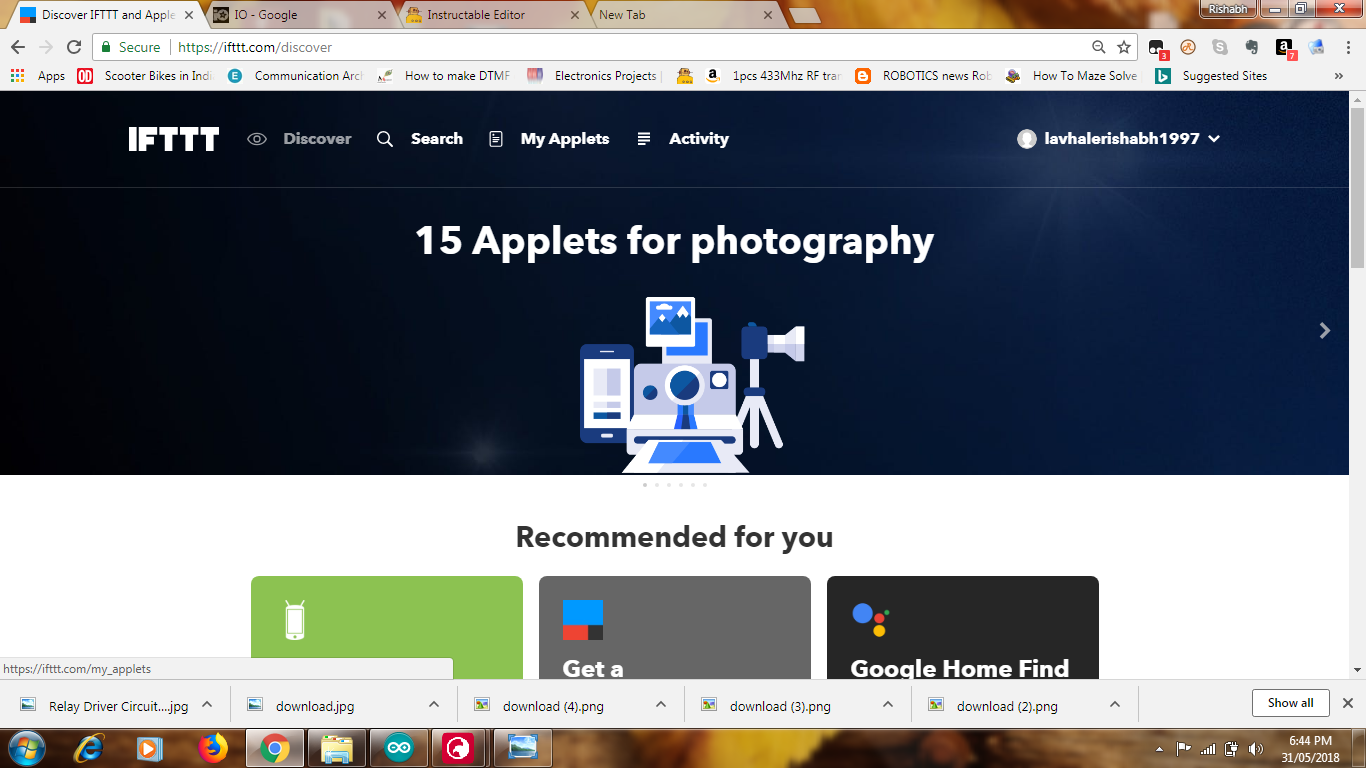Click the zoom magnifier icon in address bar

1098,47
